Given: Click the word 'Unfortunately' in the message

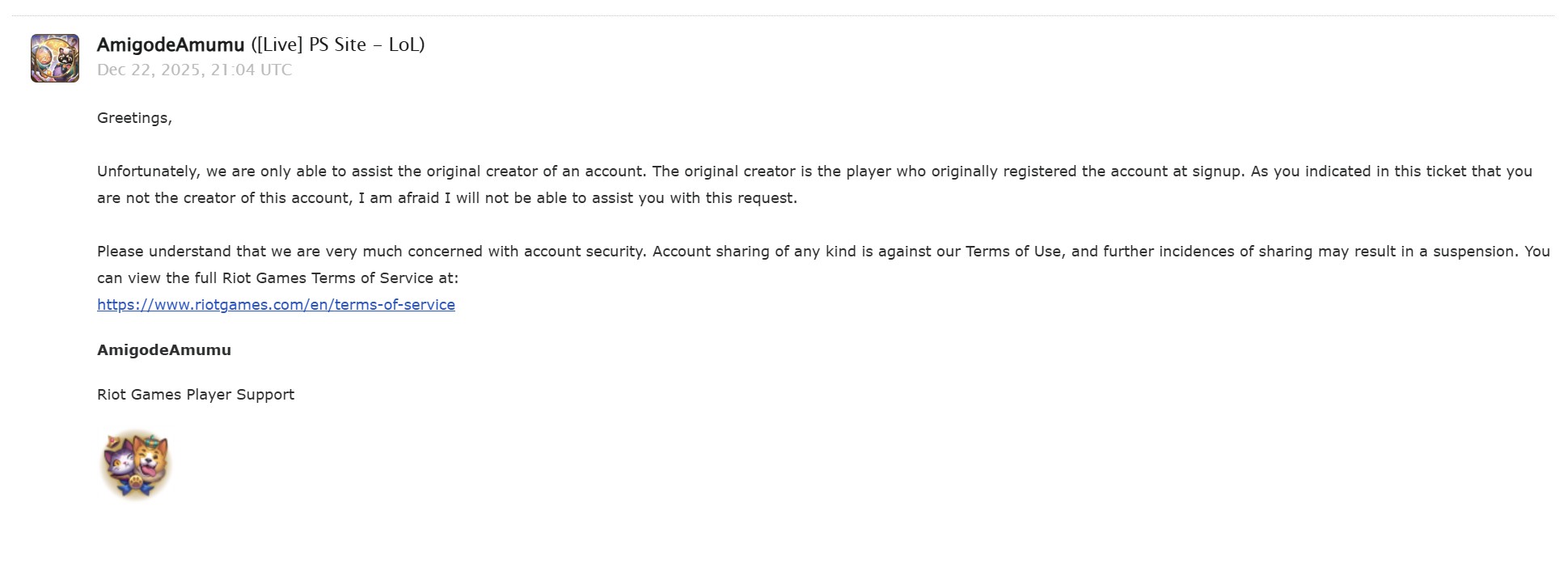Looking at the screenshot, I should [x=147, y=171].
